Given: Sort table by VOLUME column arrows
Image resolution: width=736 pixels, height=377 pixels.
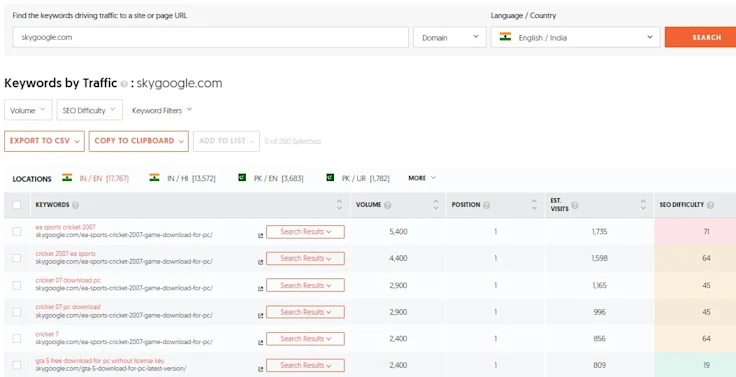Looking at the screenshot, I should pyautogui.click(x=436, y=205).
